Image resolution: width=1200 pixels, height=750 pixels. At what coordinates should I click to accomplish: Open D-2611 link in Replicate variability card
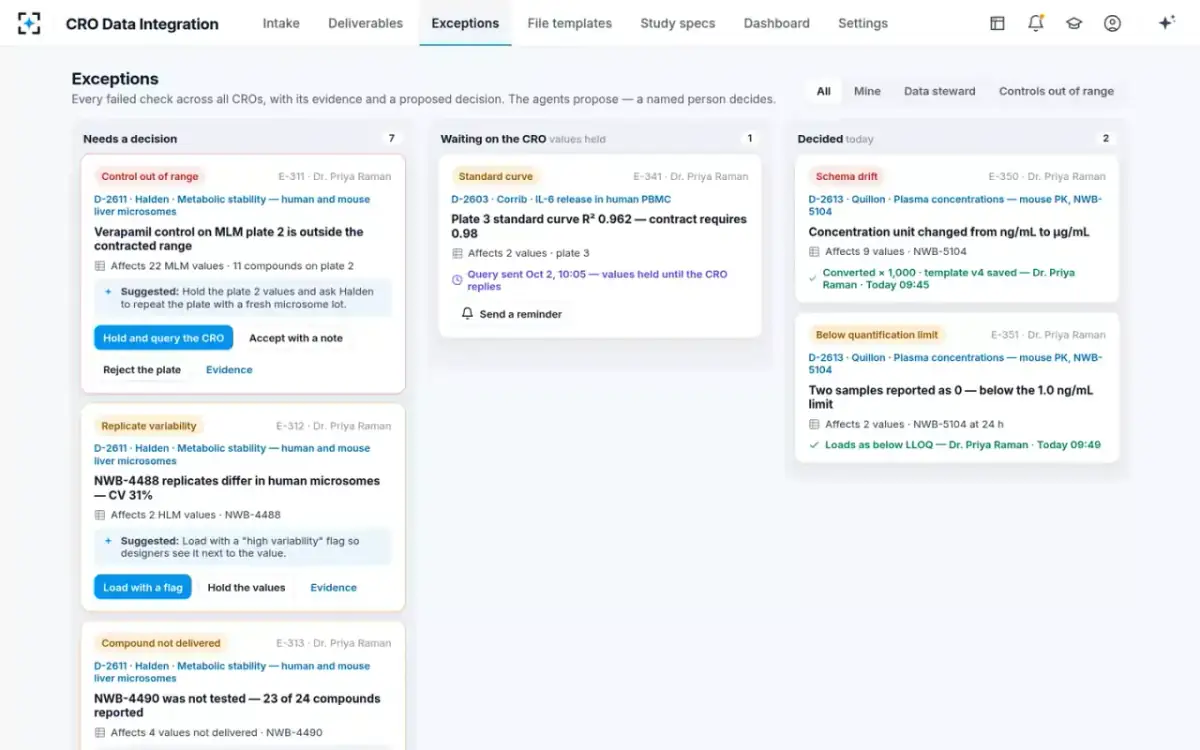pos(232,454)
